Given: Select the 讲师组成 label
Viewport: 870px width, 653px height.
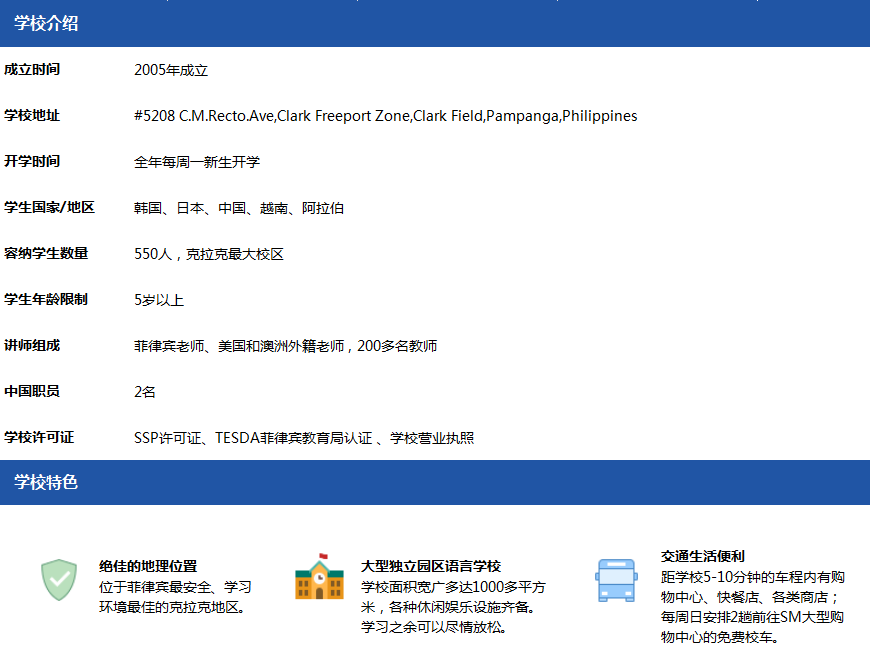Looking at the screenshot, I should (x=32, y=346).
